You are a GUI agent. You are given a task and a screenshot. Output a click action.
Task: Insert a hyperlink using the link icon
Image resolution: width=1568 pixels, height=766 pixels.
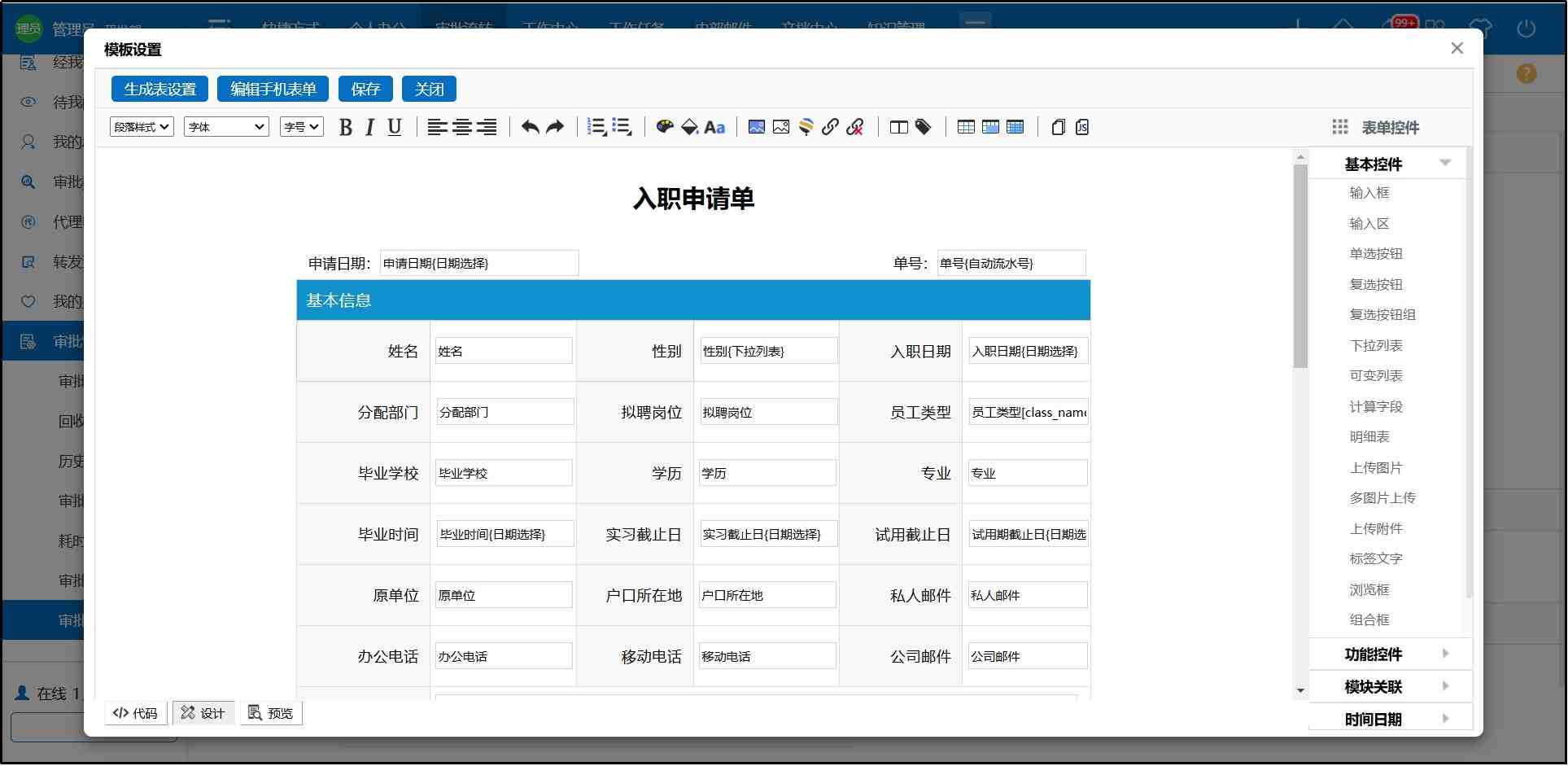[830, 127]
